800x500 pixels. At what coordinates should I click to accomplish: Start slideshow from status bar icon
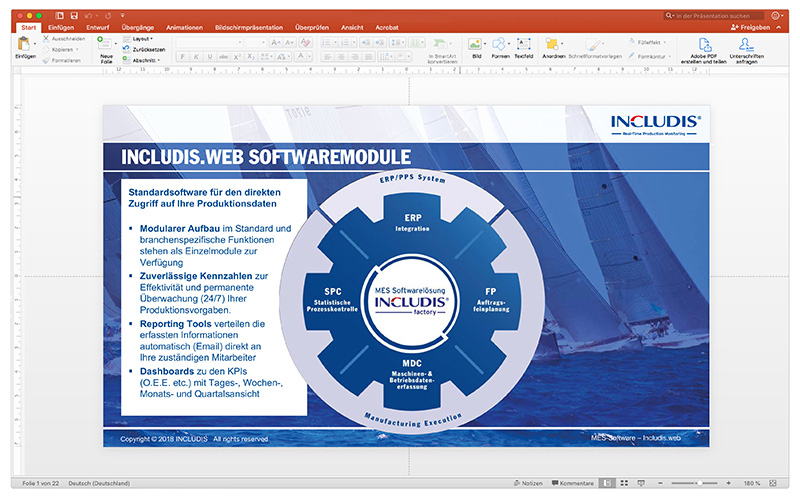tap(641, 483)
